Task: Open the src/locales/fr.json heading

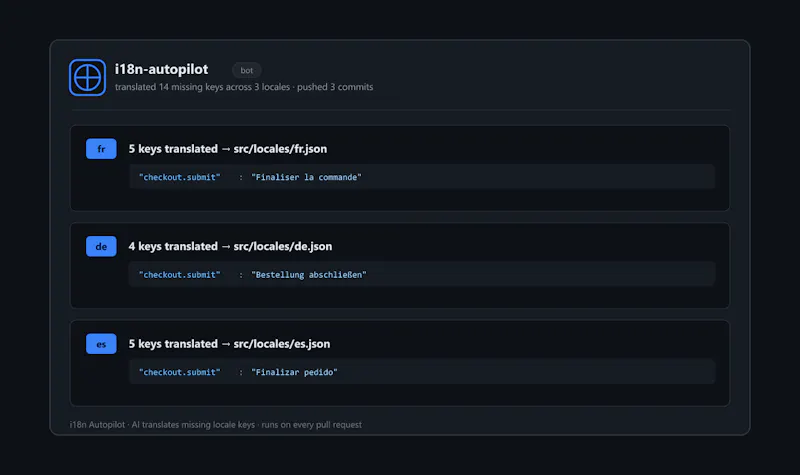Action: tap(228, 149)
